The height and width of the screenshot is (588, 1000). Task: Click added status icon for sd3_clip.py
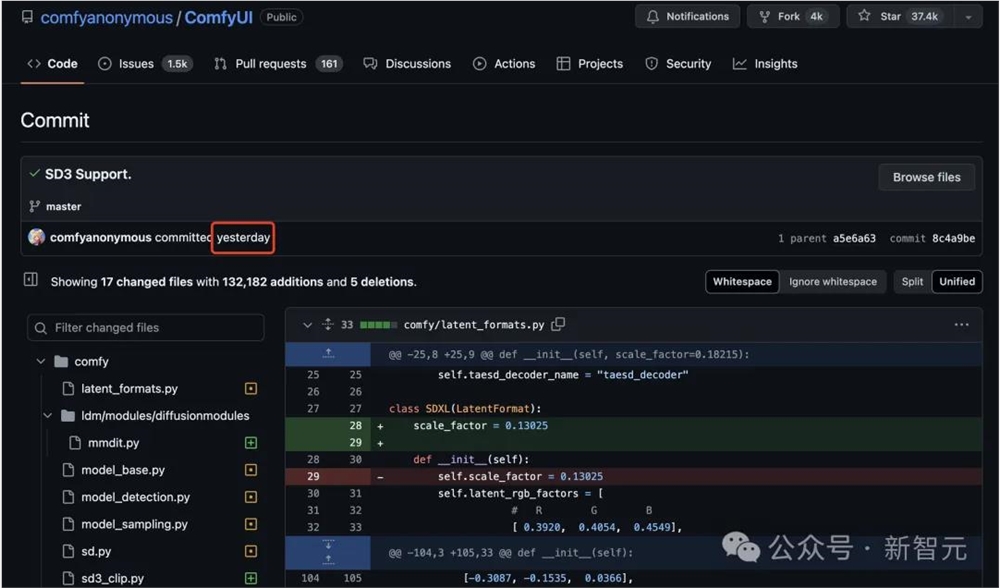pyautogui.click(x=251, y=578)
